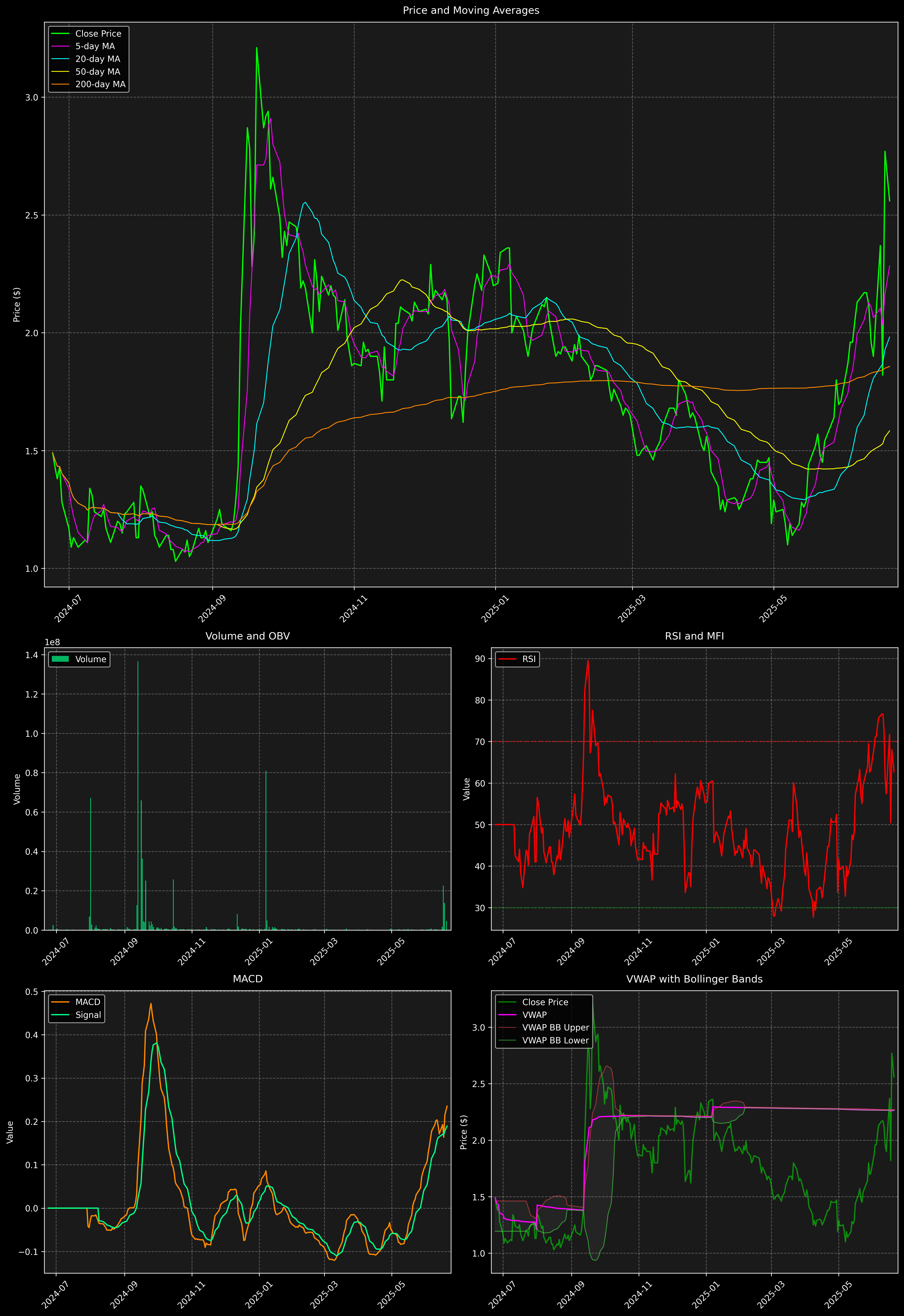Click the 'MACD' chart title
This screenshot has height=1316, width=904.
point(248,979)
